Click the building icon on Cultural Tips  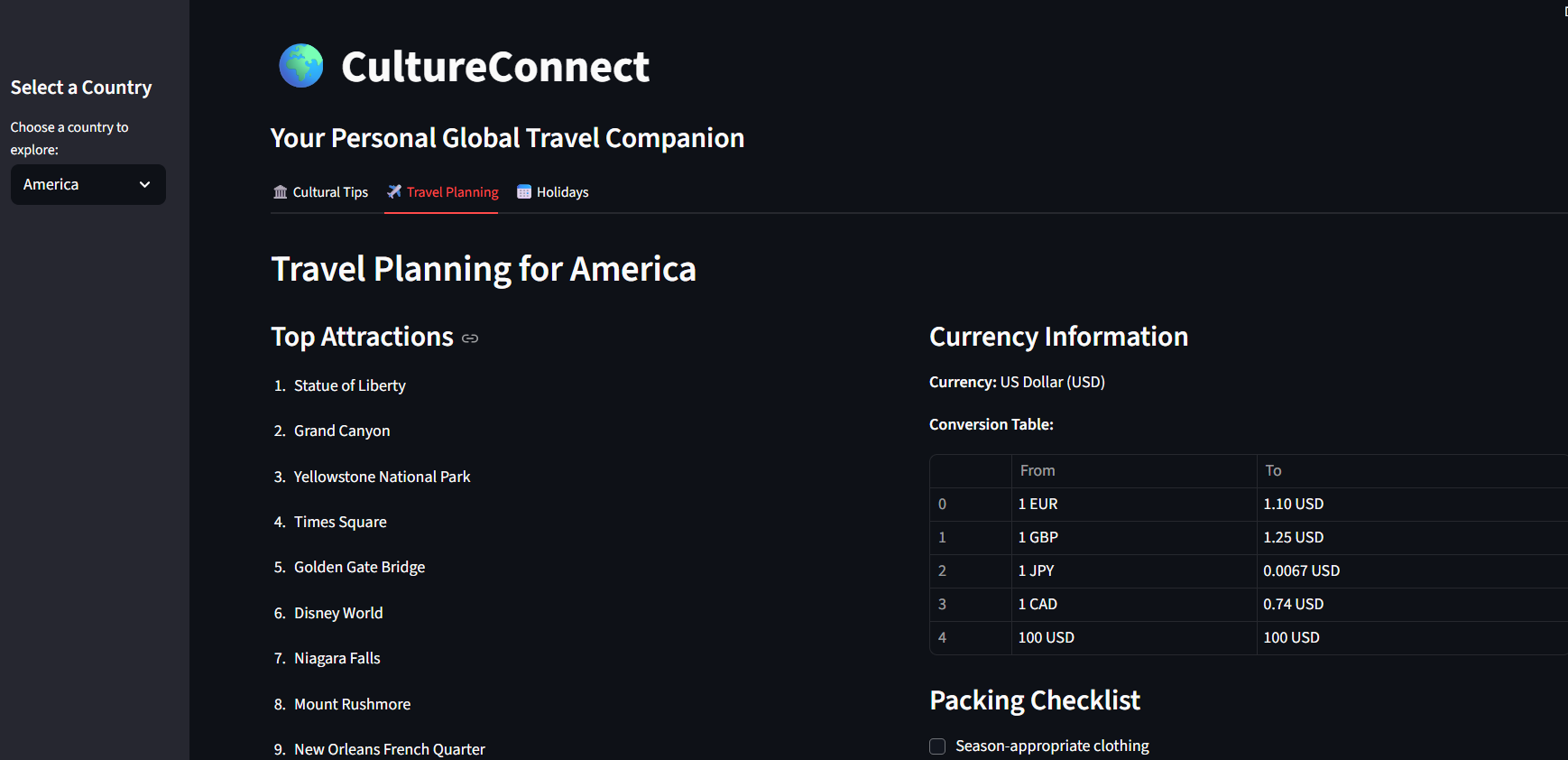[281, 192]
